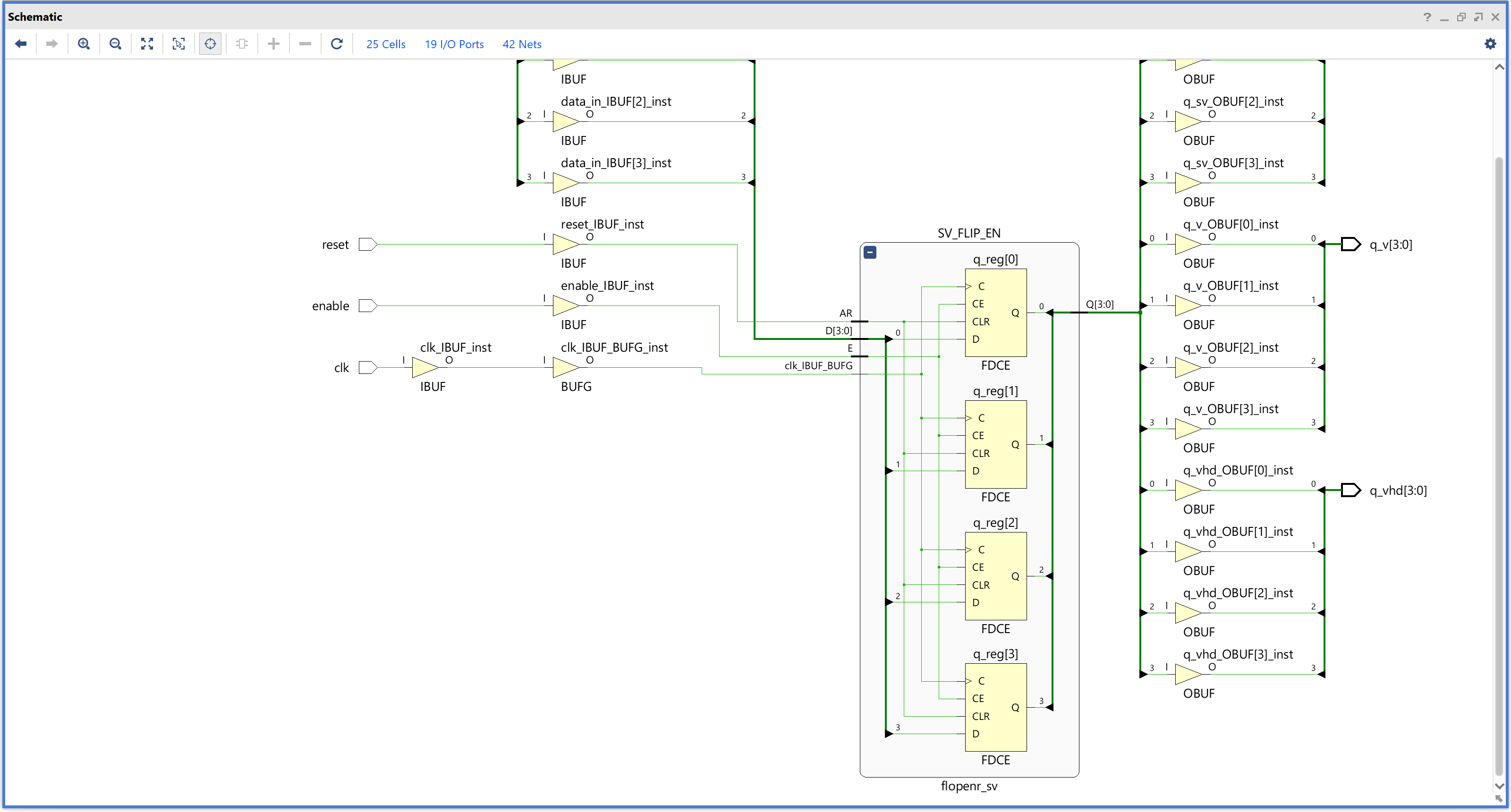Open the 42 Nets link

pyautogui.click(x=521, y=44)
